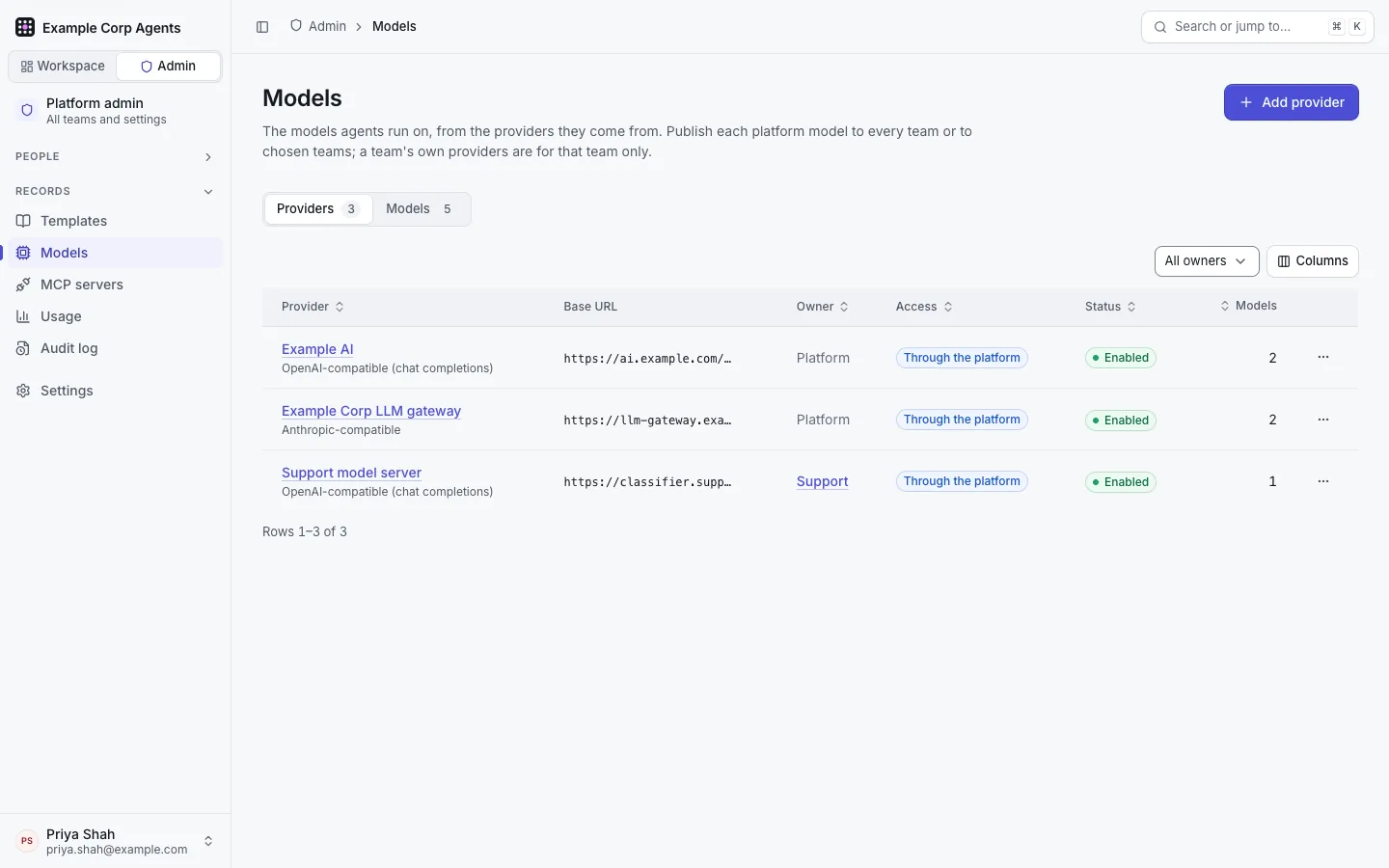This screenshot has height=868, width=1389.
Task: Click the Platform admin shield icon
Action: point(27,110)
